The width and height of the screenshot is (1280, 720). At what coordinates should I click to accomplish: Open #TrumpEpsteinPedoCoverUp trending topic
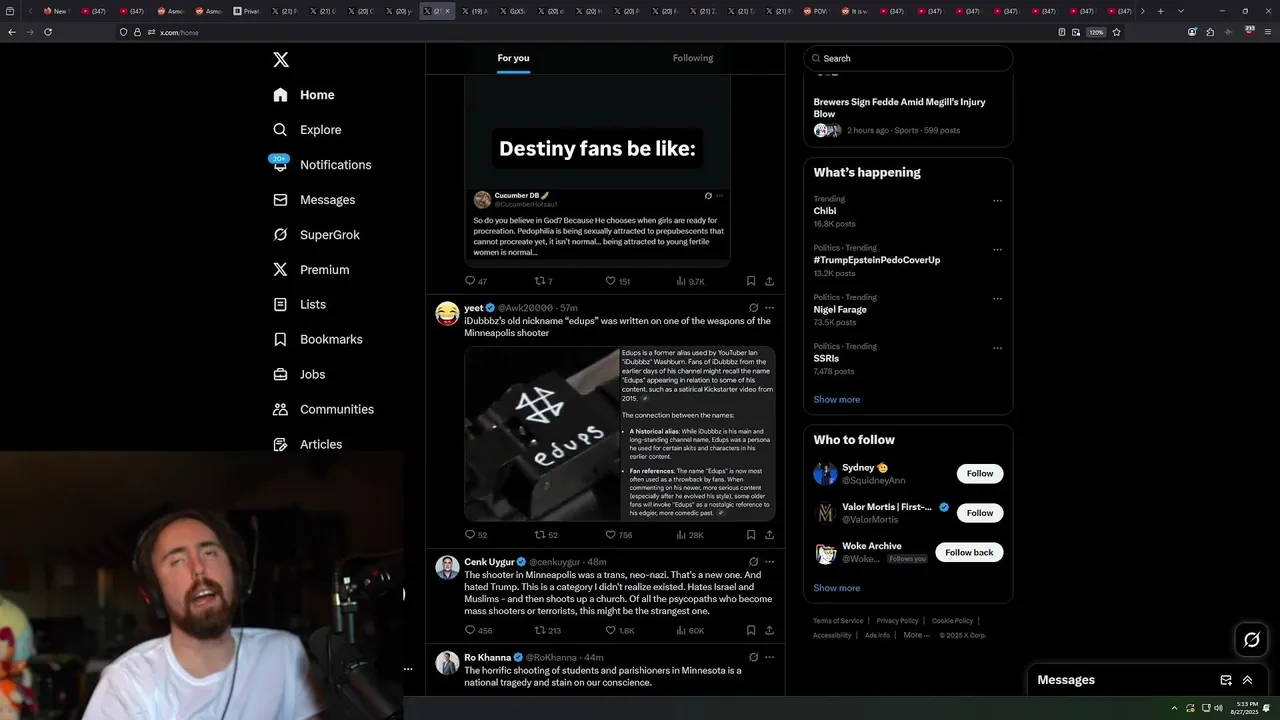pos(877,260)
